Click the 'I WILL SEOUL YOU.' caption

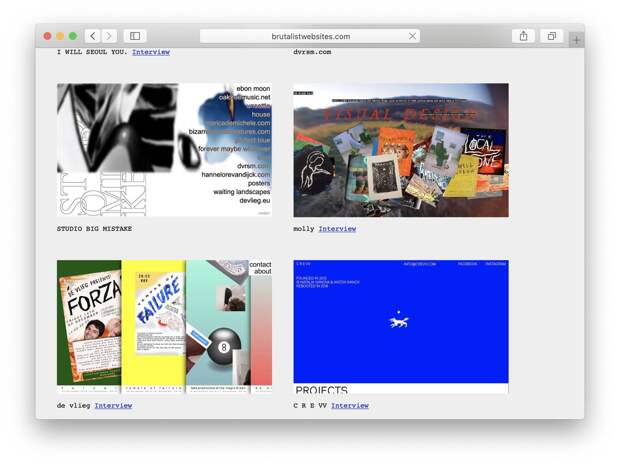tap(92, 52)
